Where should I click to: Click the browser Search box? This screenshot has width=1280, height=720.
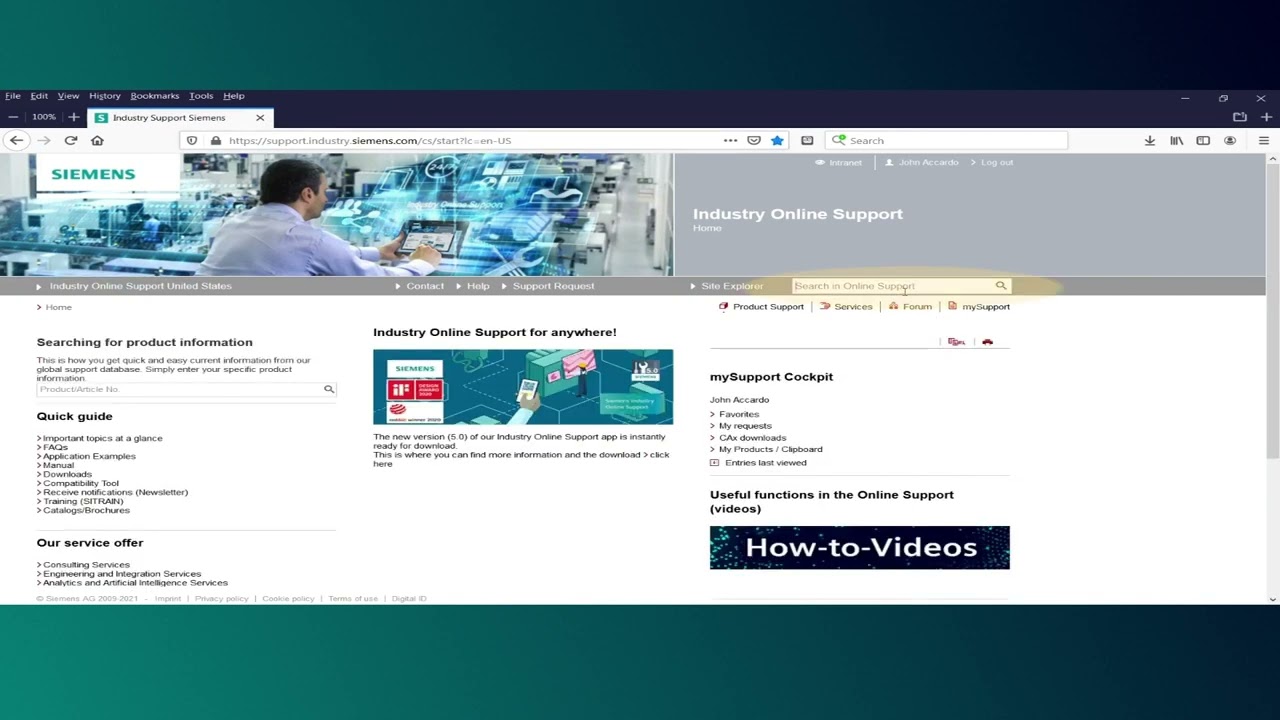point(946,141)
